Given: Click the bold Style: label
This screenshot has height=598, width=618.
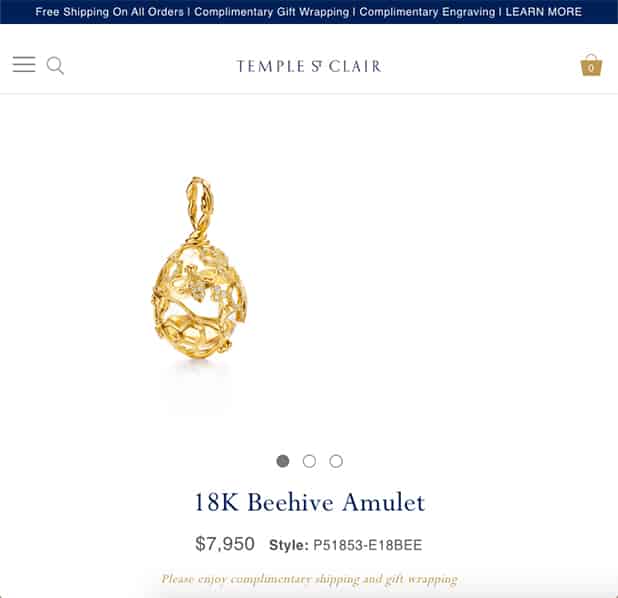Looking at the screenshot, I should (289, 545).
